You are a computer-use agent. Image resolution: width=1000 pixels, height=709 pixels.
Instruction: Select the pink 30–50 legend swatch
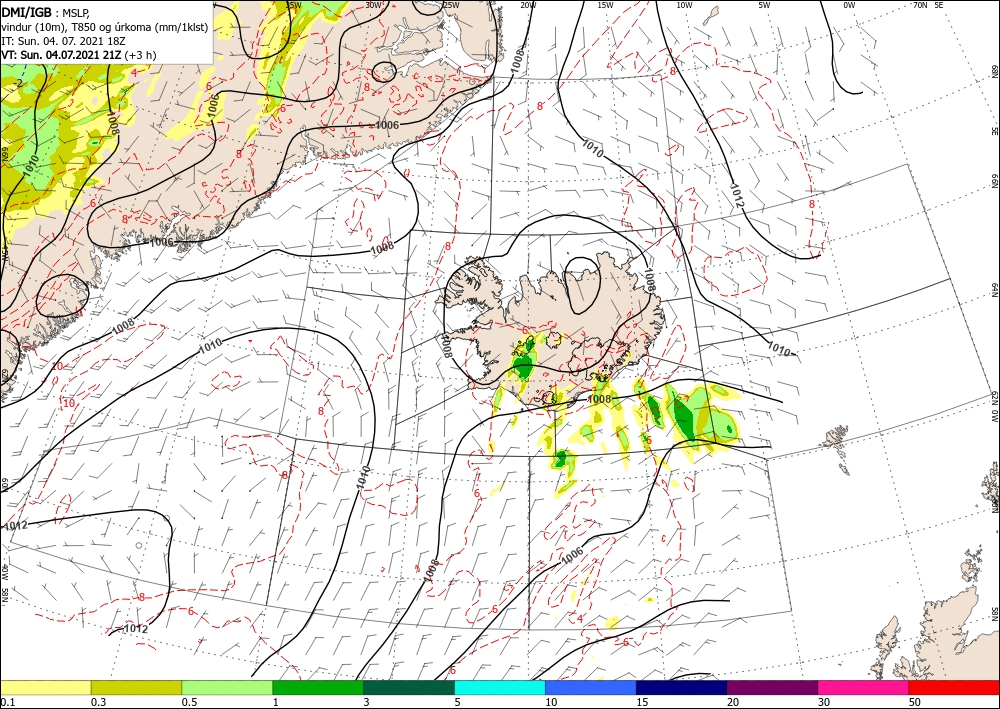click(x=864, y=687)
